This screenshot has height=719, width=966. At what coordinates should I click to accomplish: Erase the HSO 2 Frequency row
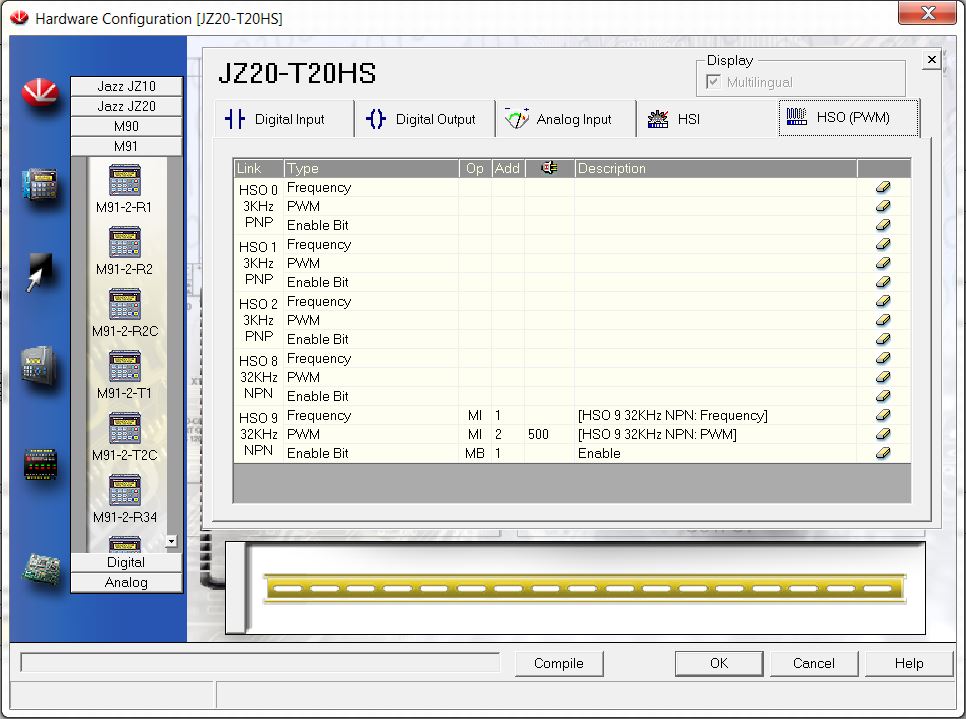(x=883, y=301)
